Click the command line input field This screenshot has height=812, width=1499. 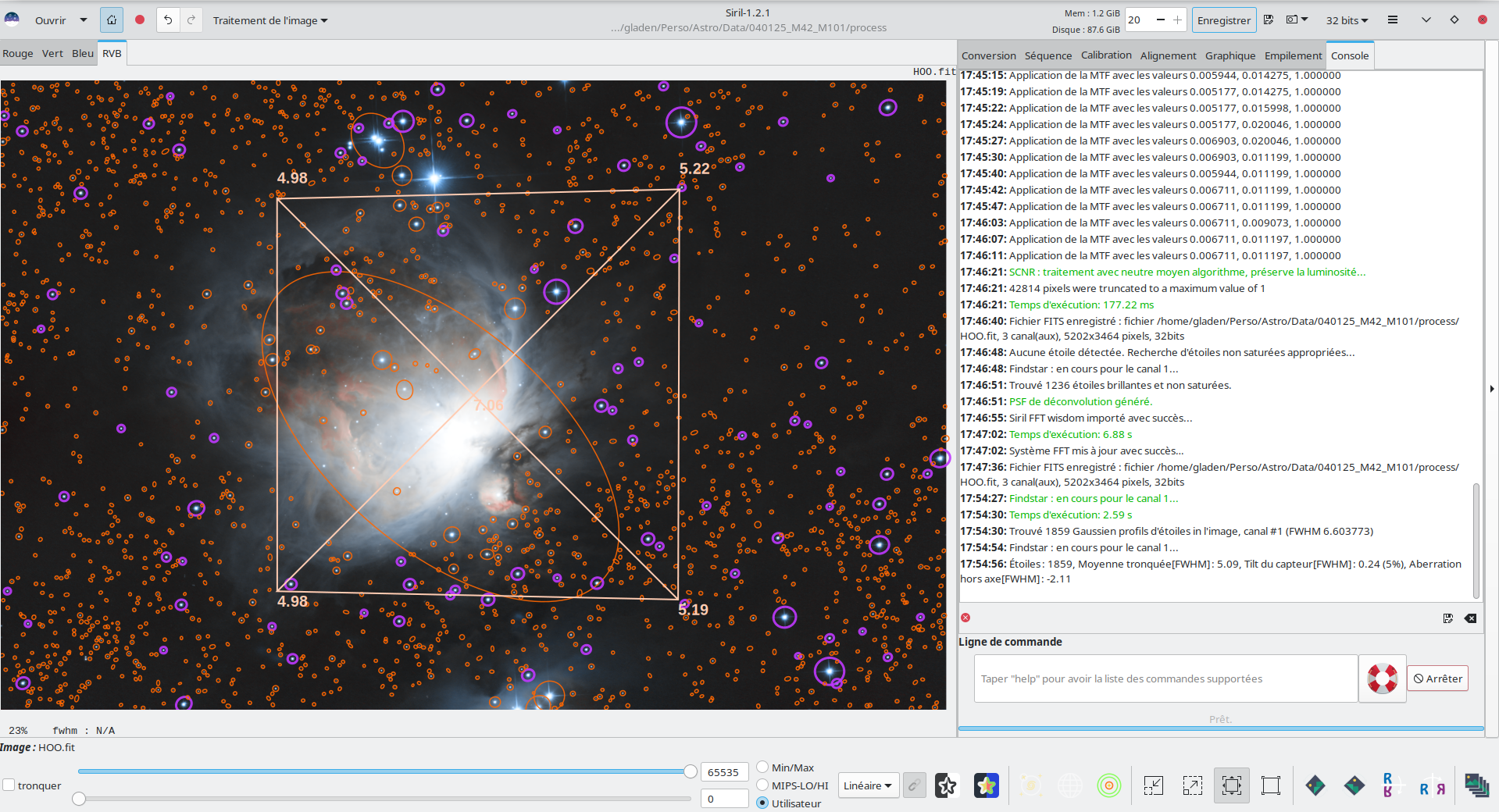click(x=1165, y=678)
